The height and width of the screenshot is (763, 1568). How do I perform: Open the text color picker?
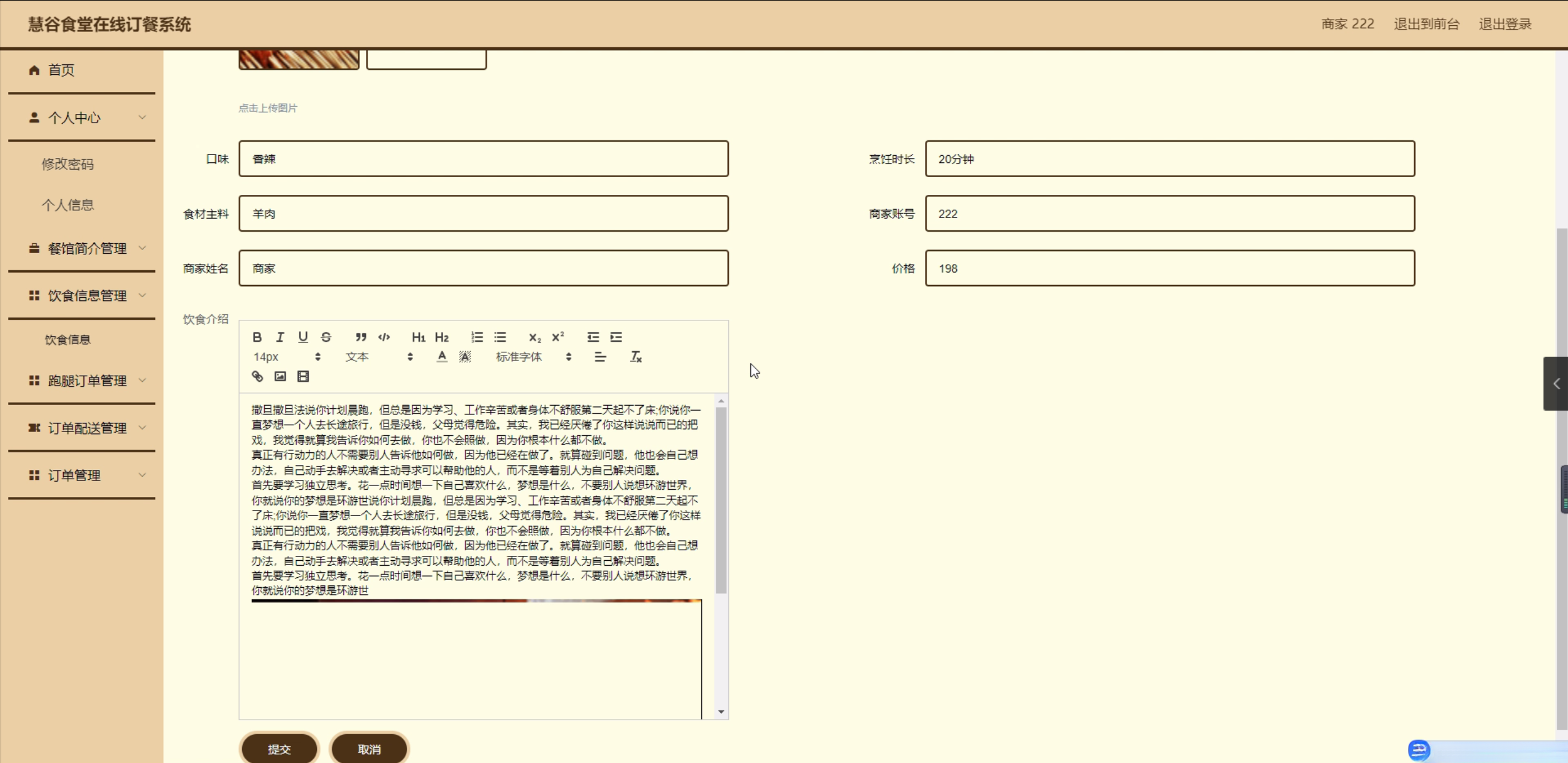click(442, 357)
